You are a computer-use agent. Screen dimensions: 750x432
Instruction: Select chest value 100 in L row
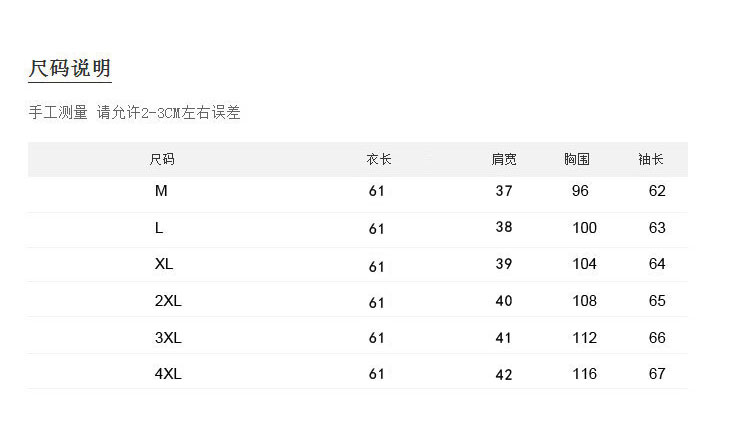pyautogui.click(x=584, y=228)
